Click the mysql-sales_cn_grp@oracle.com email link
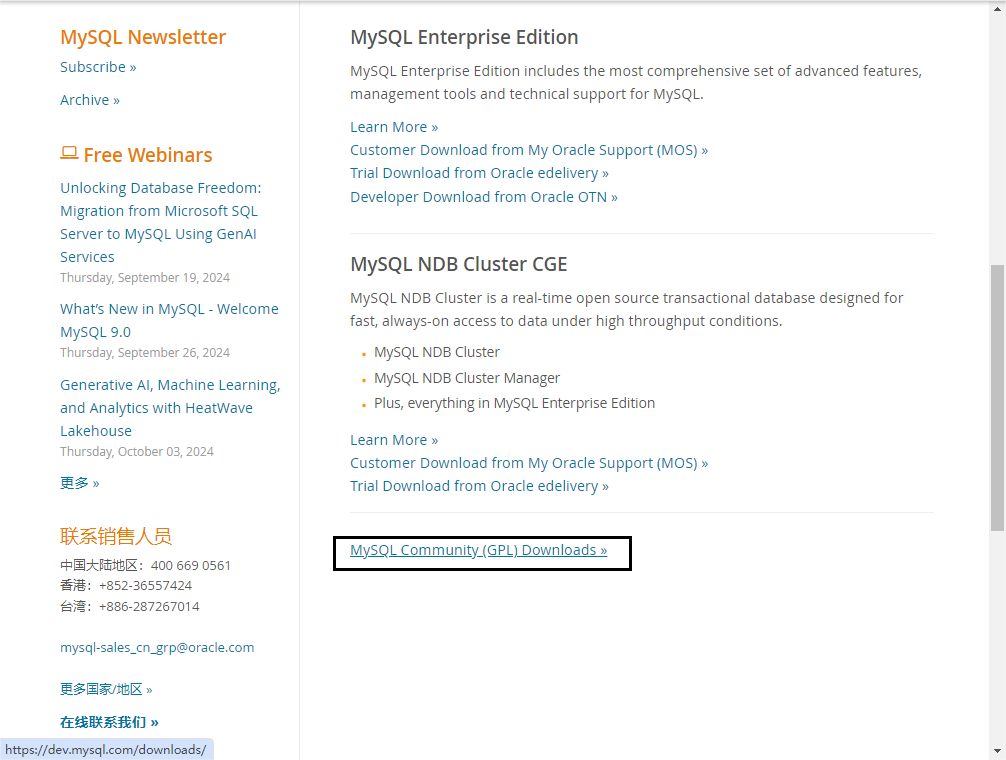1006x760 pixels. point(157,647)
